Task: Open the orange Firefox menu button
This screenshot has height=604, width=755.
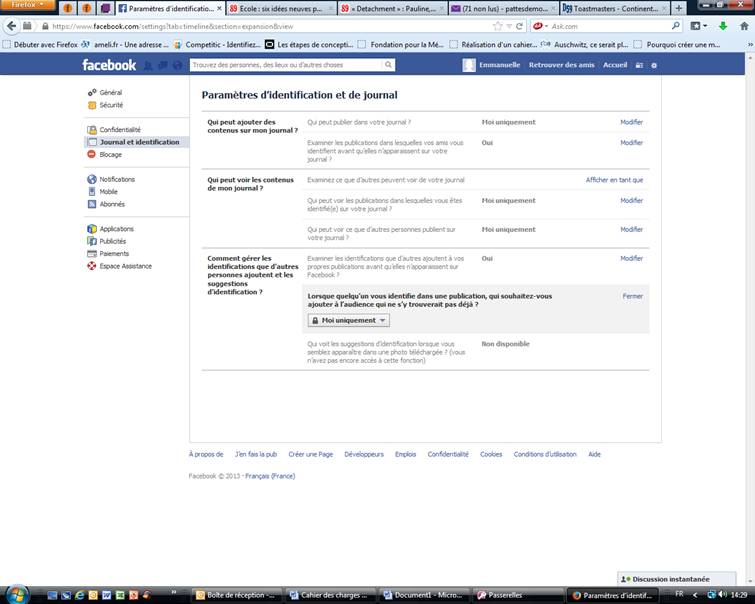Action: tap(27, 5)
